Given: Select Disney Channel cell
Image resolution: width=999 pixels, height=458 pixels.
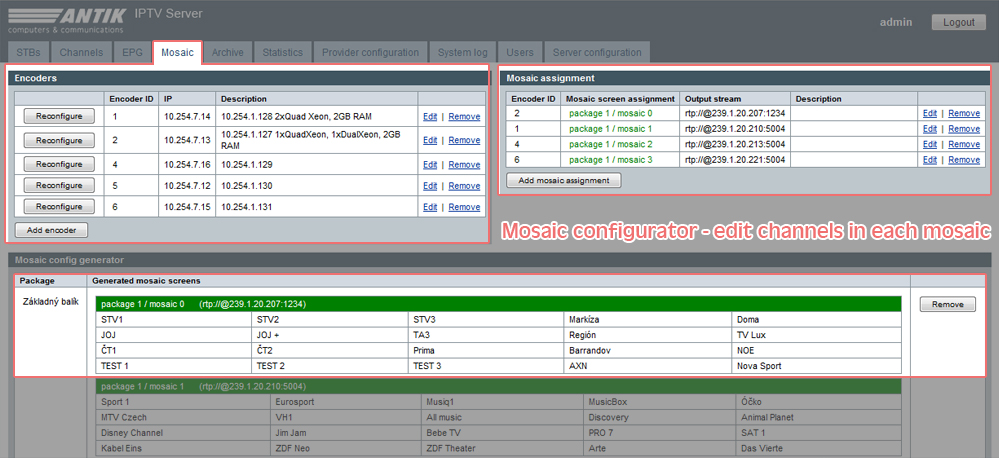Looking at the screenshot, I should (183, 433).
